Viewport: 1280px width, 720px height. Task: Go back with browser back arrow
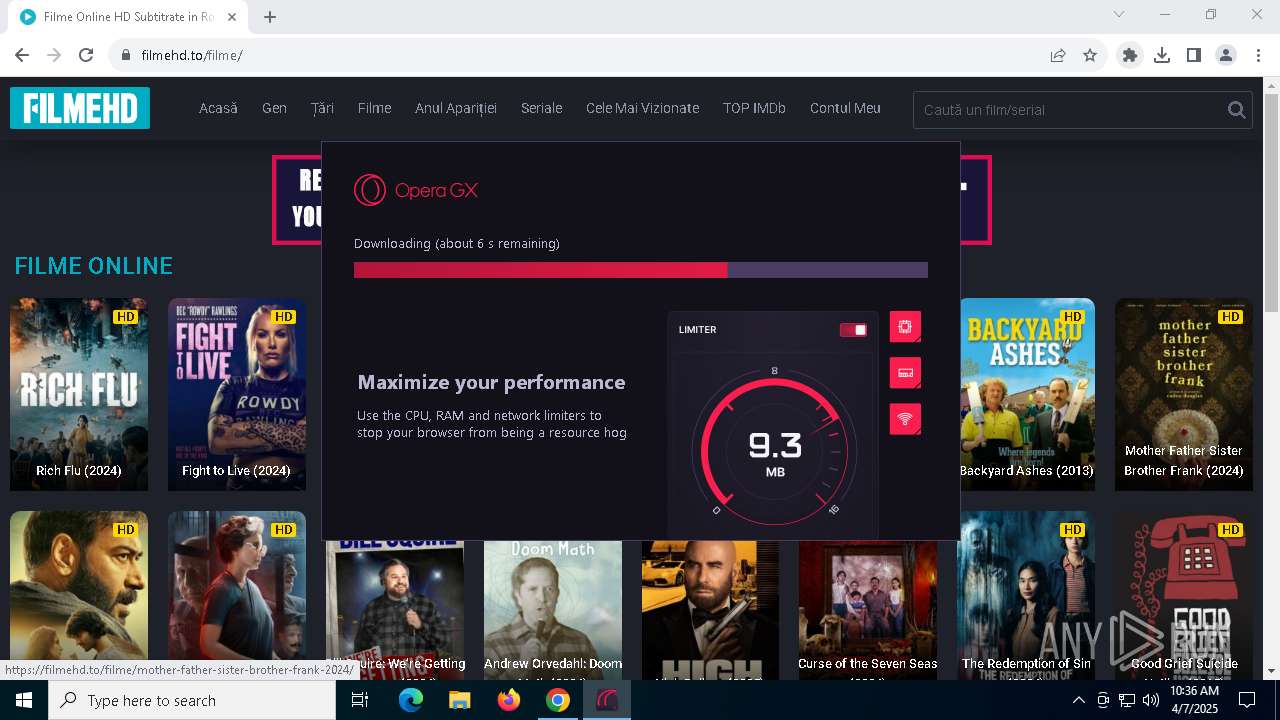22,55
